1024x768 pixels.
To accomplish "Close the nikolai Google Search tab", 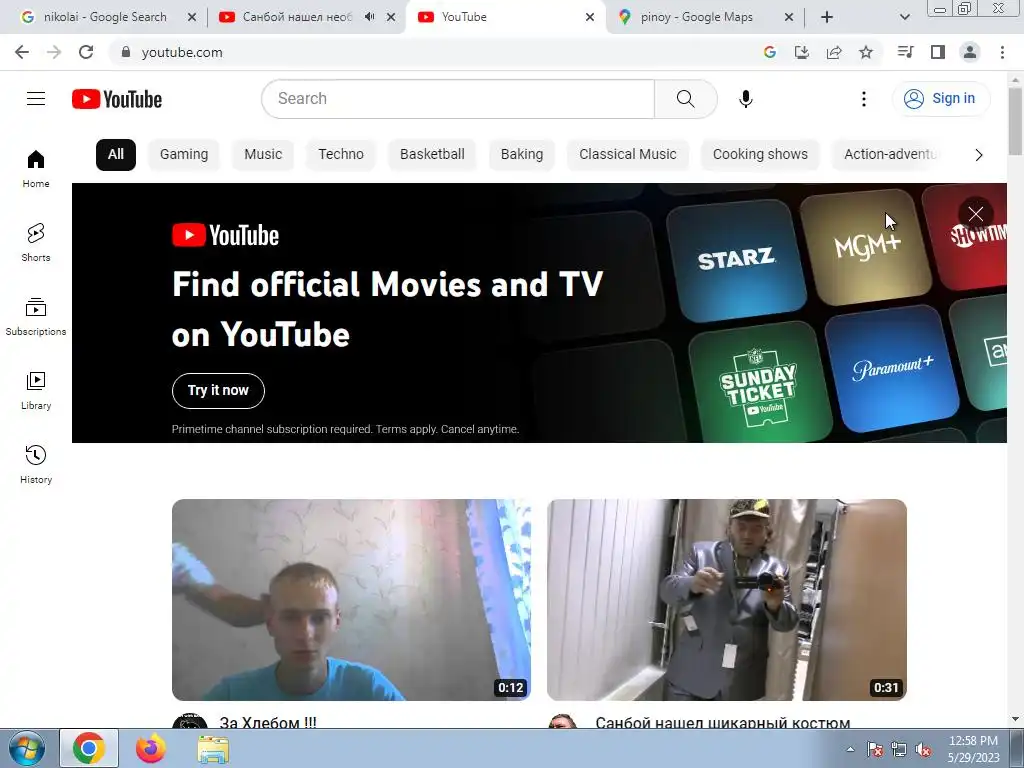I will pos(192,17).
